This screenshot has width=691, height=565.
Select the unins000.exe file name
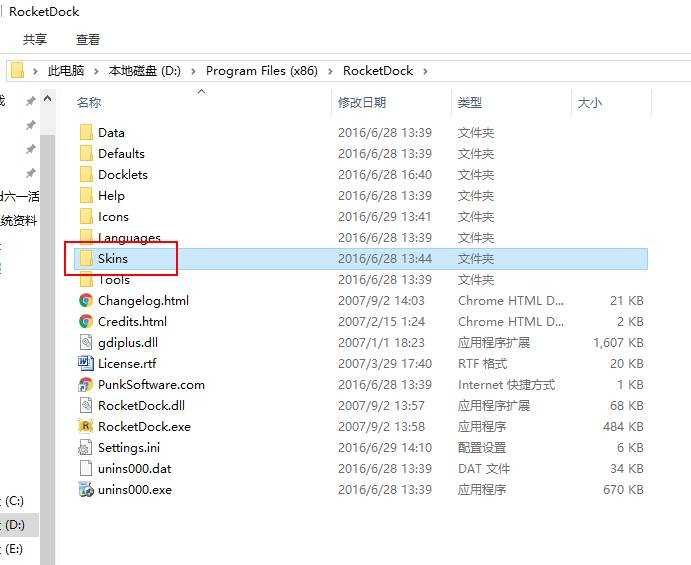point(135,489)
